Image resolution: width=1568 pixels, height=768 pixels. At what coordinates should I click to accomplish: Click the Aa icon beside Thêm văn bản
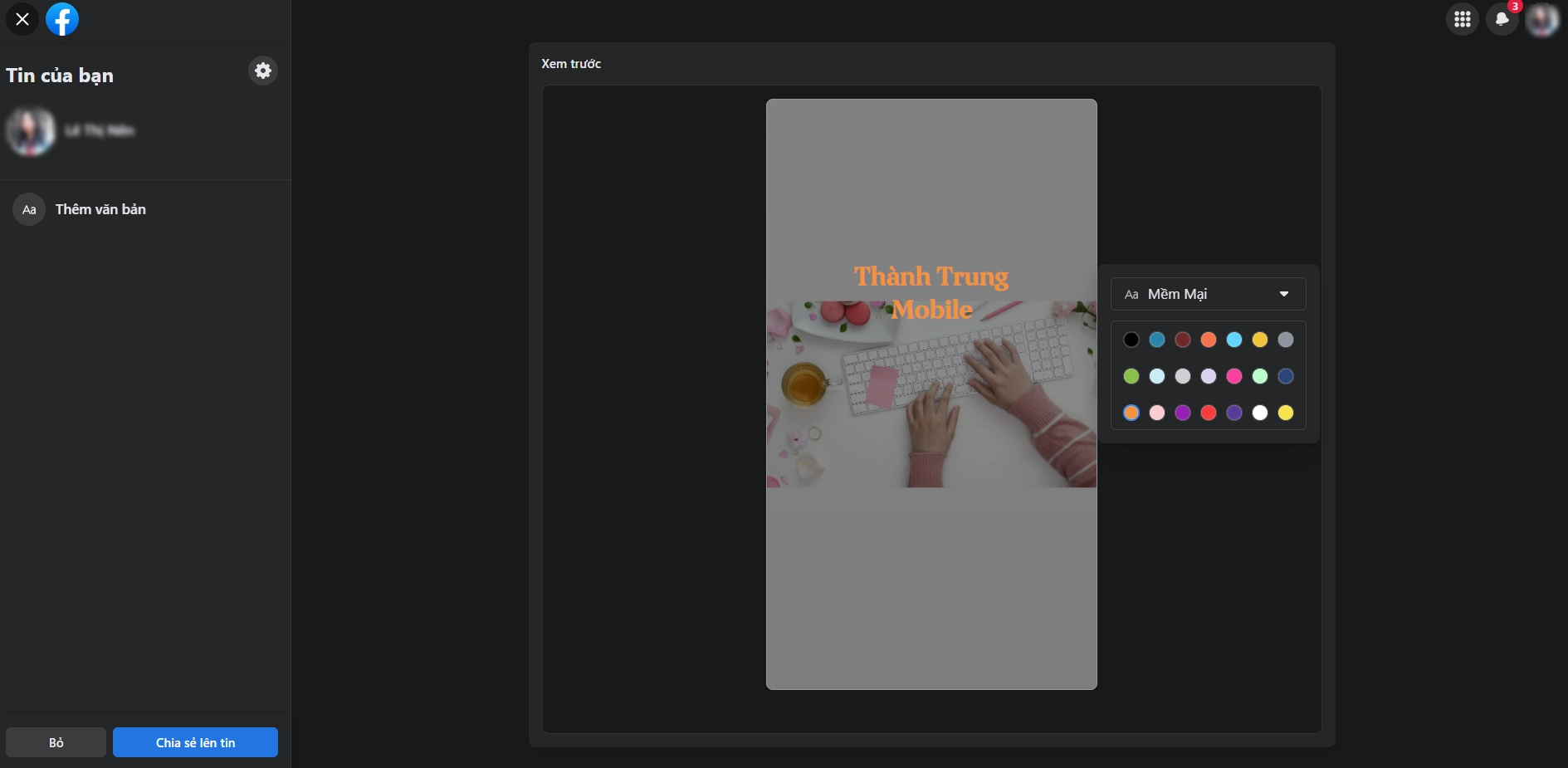coord(29,209)
